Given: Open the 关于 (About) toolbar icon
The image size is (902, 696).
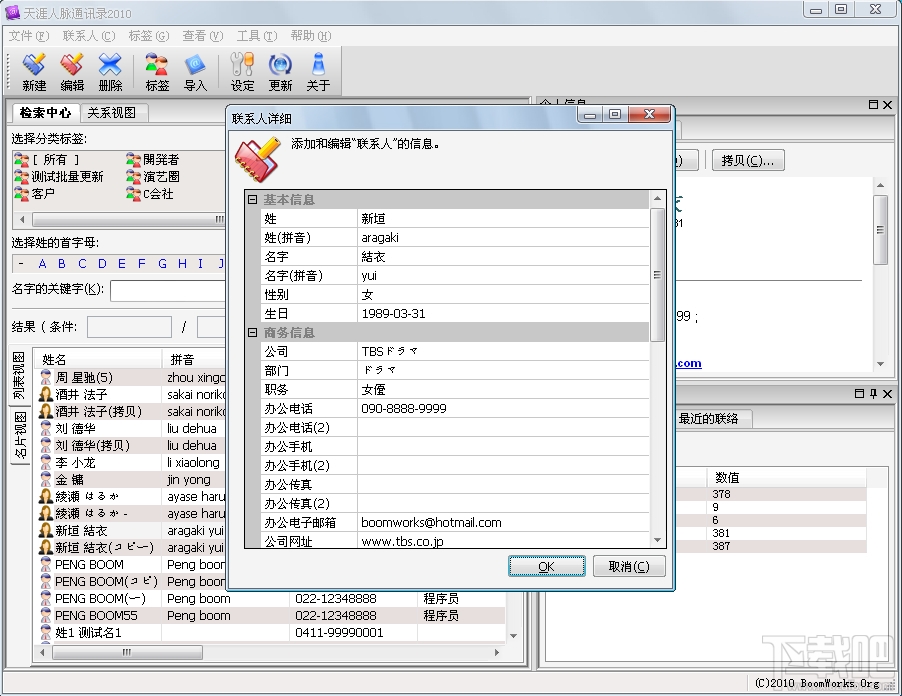Looking at the screenshot, I should point(318,71).
